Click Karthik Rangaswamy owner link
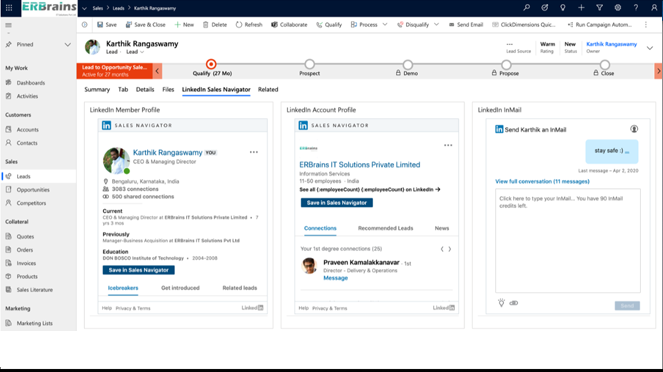663x372 pixels. click(x=611, y=44)
